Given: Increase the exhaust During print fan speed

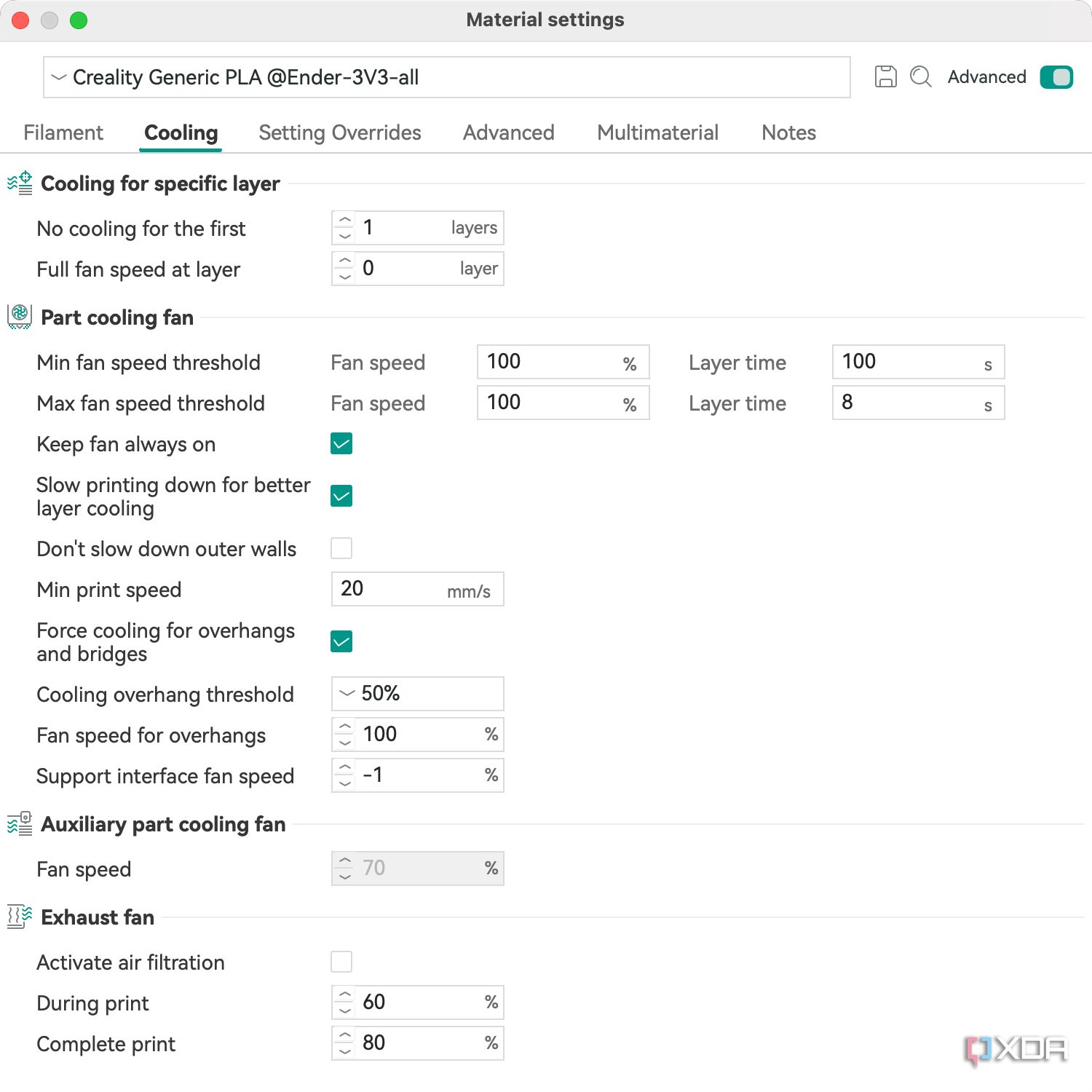Looking at the screenshot, I should tap(345, 995).
